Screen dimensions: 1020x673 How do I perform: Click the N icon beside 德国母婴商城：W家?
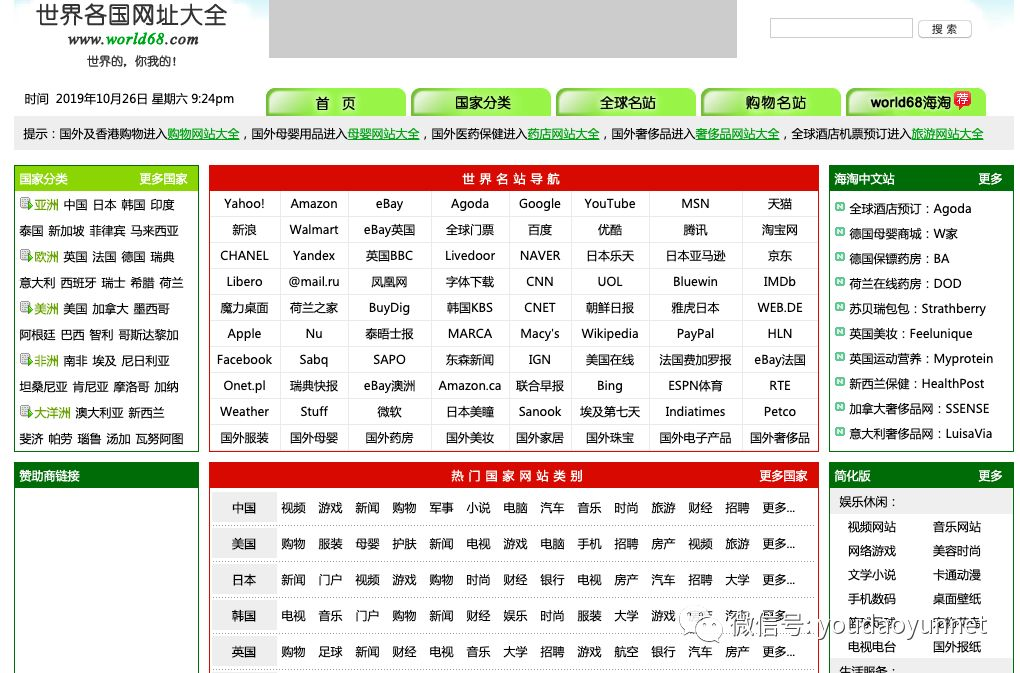point(840,232)
